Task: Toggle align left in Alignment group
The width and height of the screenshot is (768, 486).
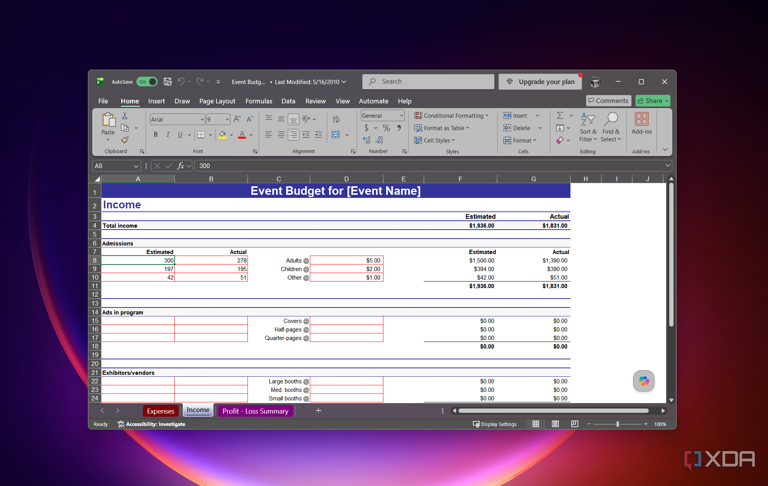Action: [268, 135]
